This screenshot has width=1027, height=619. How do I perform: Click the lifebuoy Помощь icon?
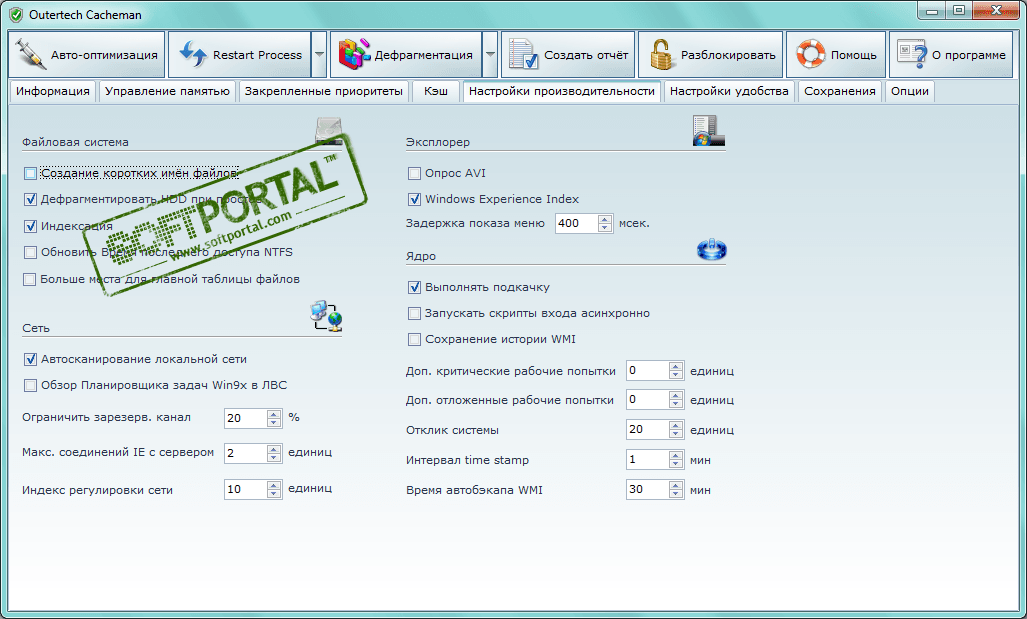(x=810, y=54)
